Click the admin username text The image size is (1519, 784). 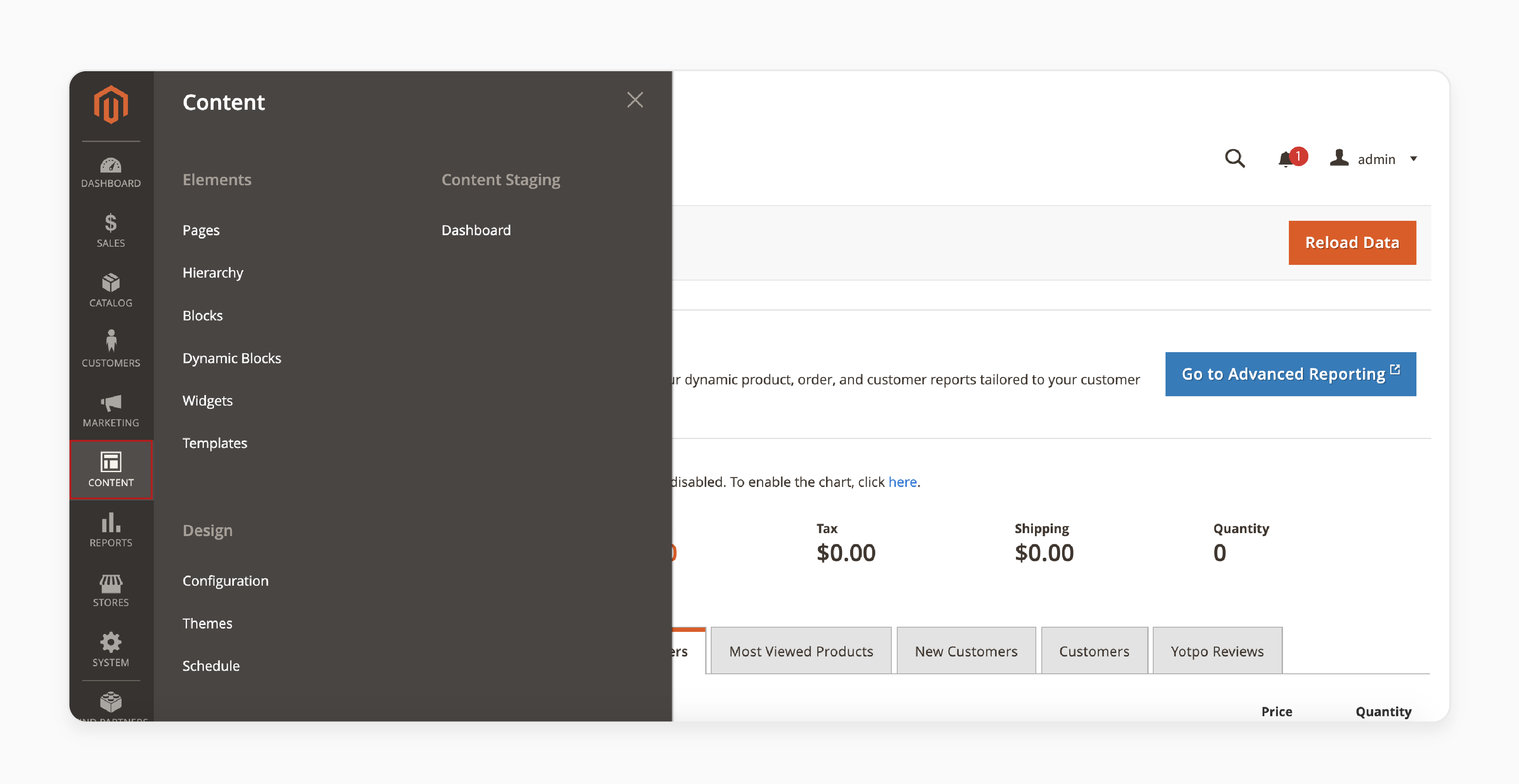pyautogui.click(x=1376, y=159)
